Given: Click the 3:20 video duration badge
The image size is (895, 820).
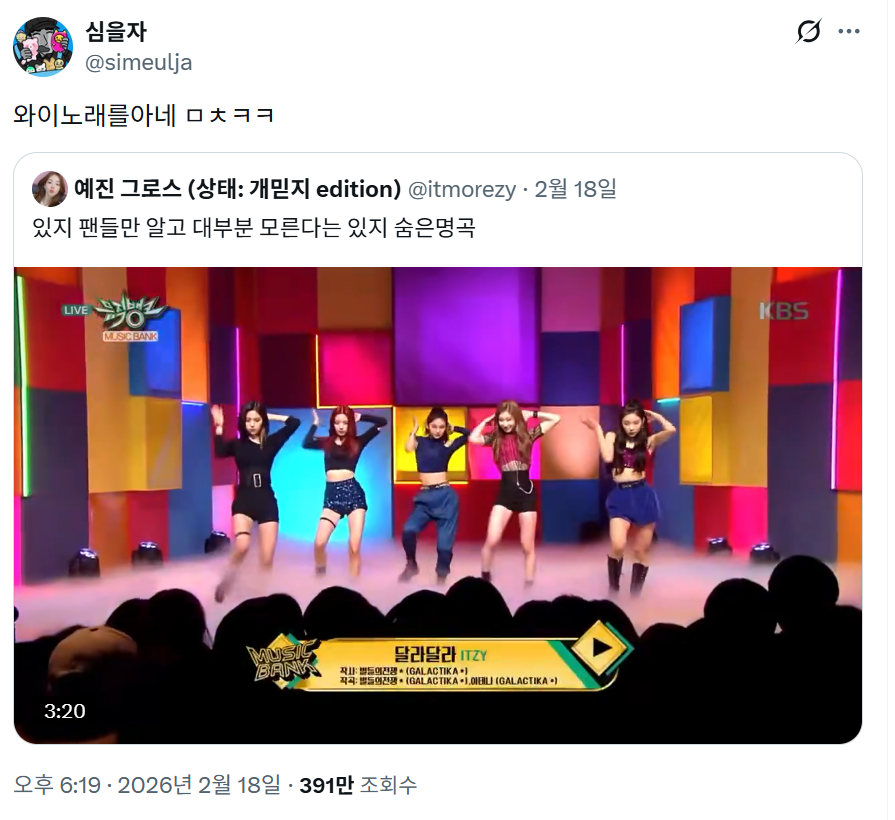Looking at the screenshot, I should pos(65,711).
